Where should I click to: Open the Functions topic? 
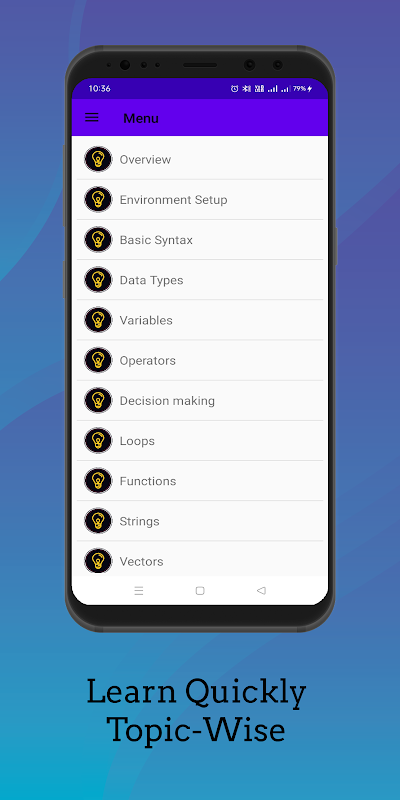click(x=200, y=481)
